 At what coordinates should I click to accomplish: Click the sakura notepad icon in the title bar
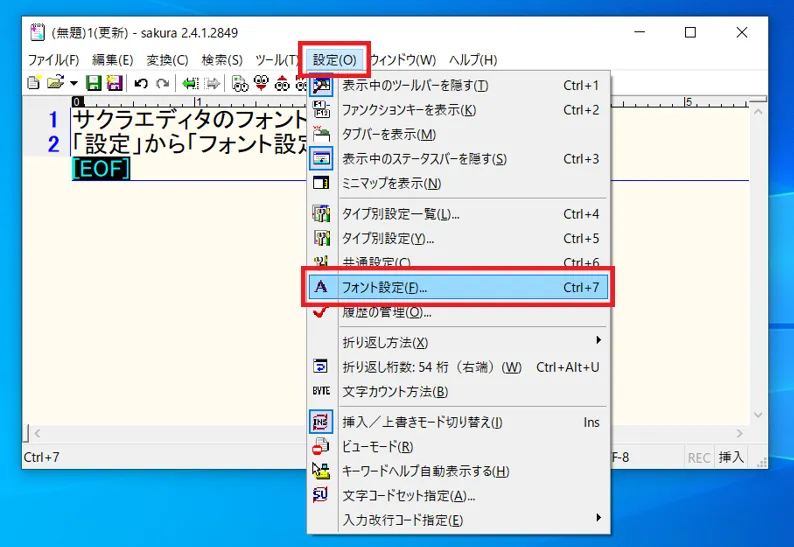click(37, 32)
